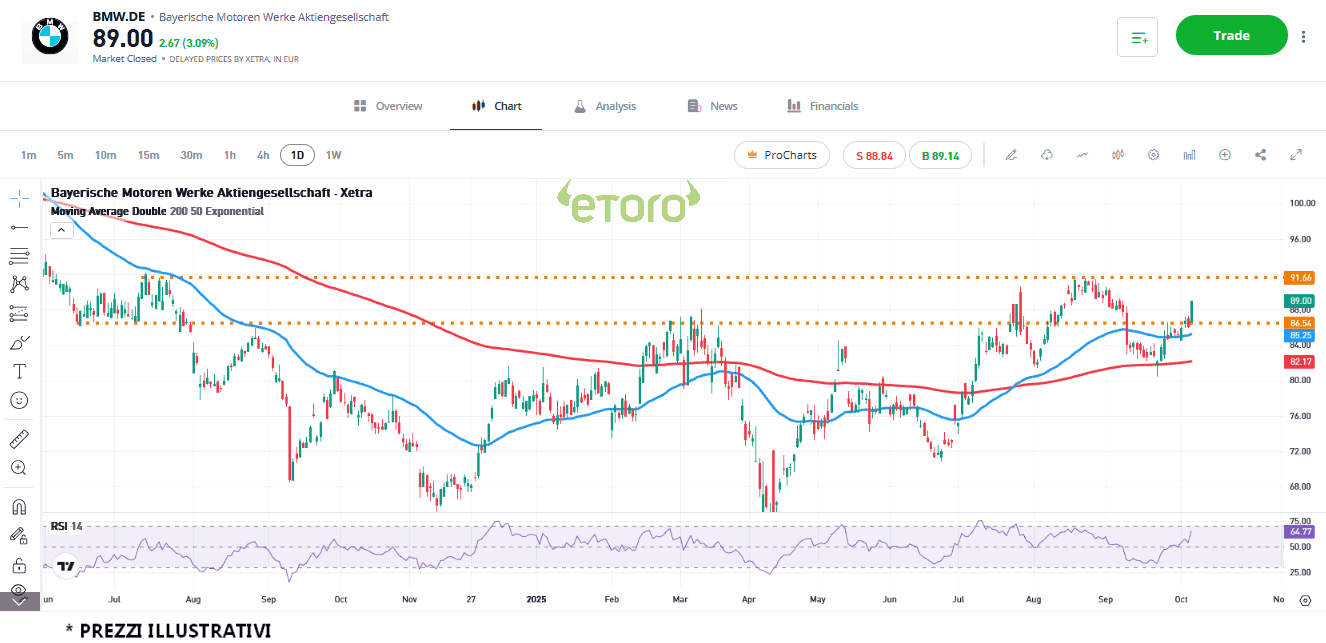Open the candlestick chart type icon
This screenshot has height=643, width=1326.
pyautogui.click(x=1118, y=155)
